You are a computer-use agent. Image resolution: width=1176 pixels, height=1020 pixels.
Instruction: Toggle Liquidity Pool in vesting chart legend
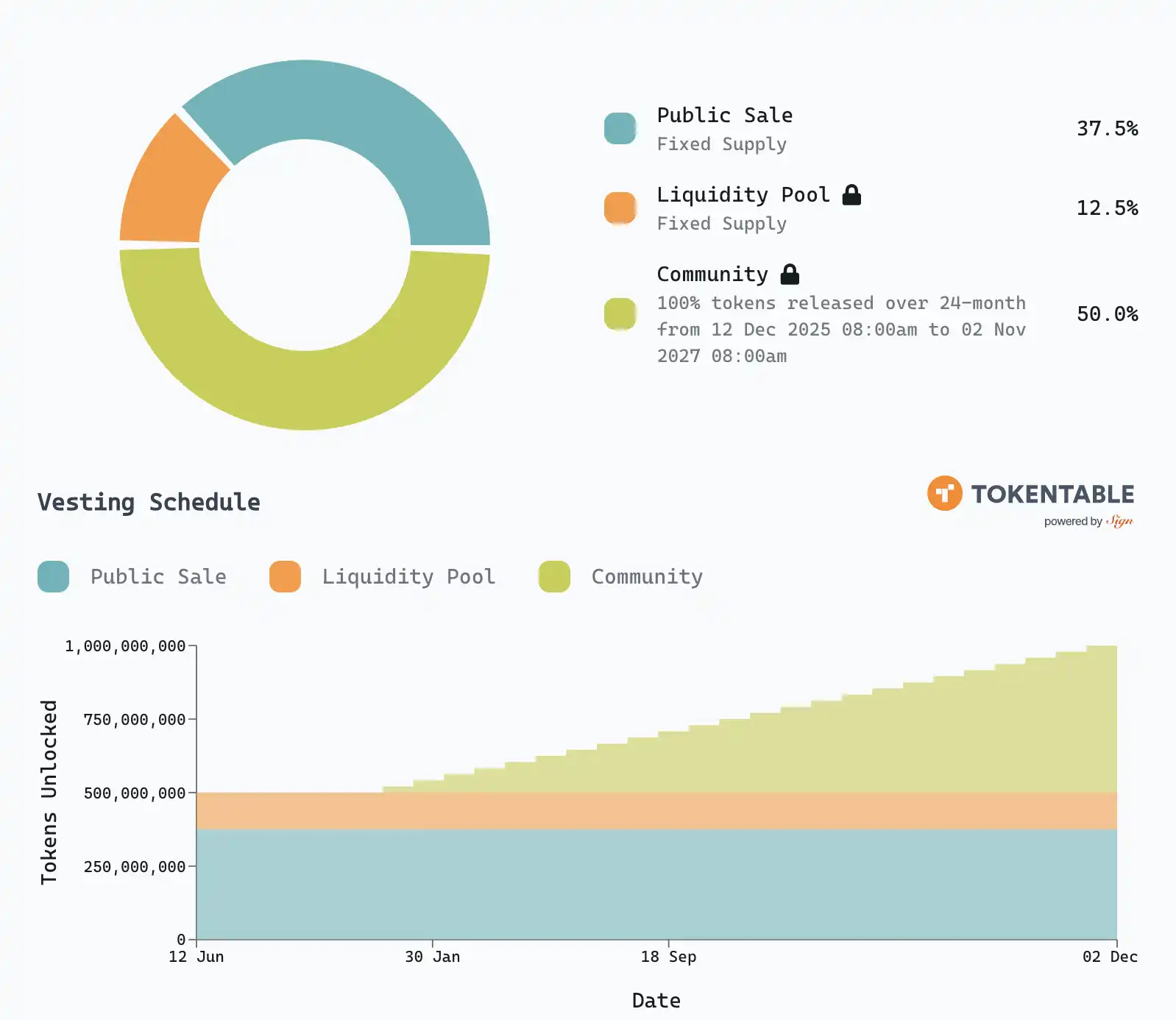(x=383, y=576)
